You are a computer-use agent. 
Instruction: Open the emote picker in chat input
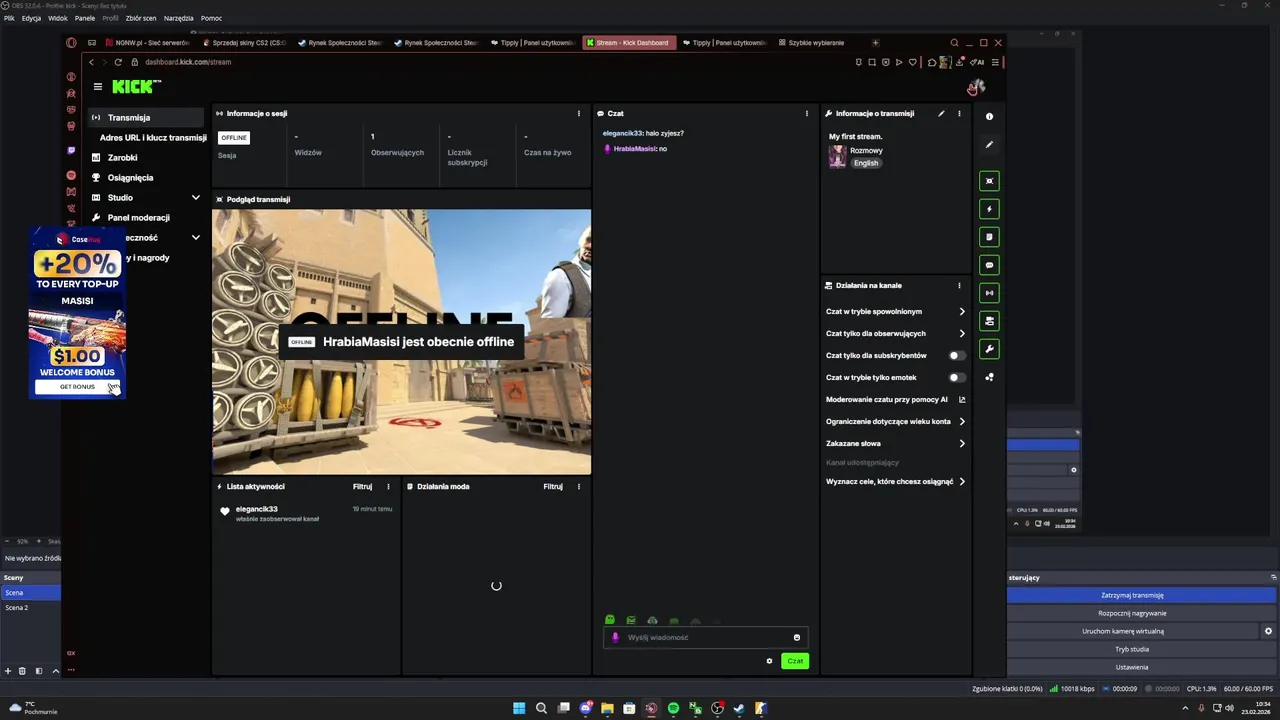coord(797,637)
